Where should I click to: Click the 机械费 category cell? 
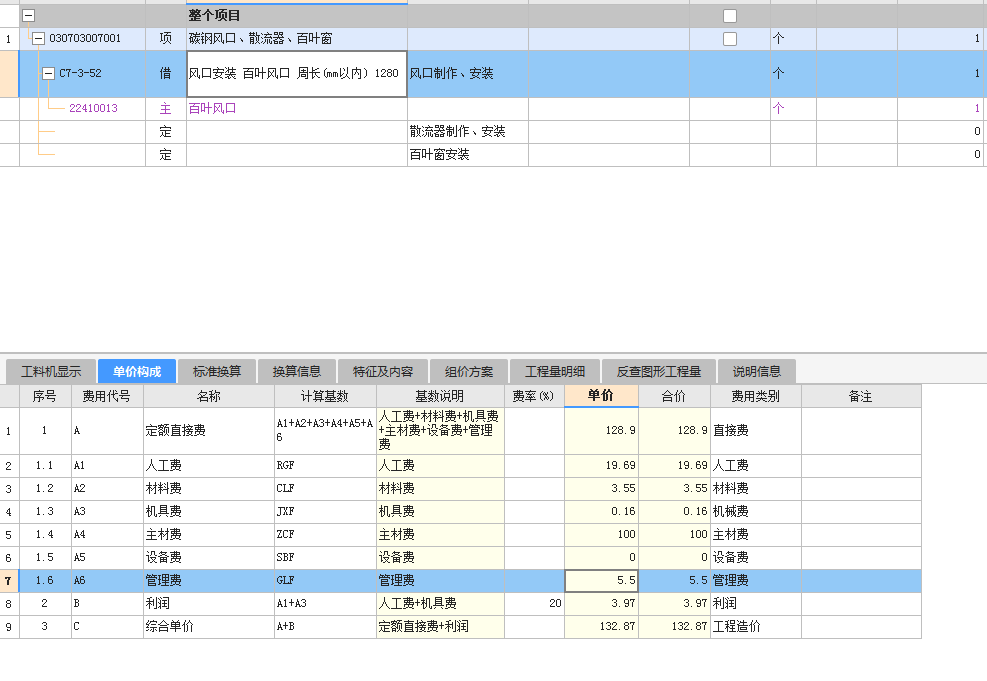pos(755,512)
